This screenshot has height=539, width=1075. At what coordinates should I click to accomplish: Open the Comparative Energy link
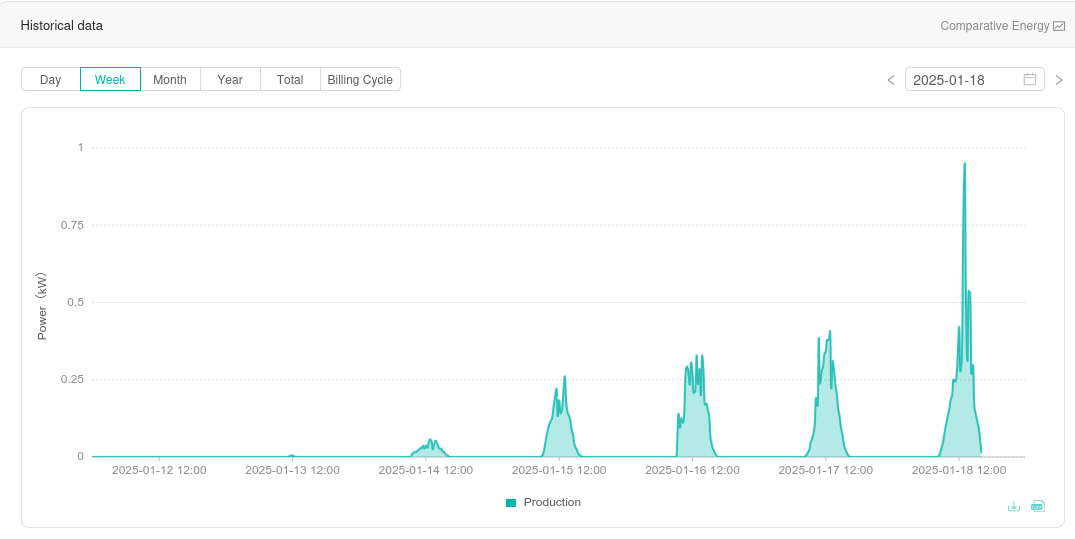pos(994,26)
